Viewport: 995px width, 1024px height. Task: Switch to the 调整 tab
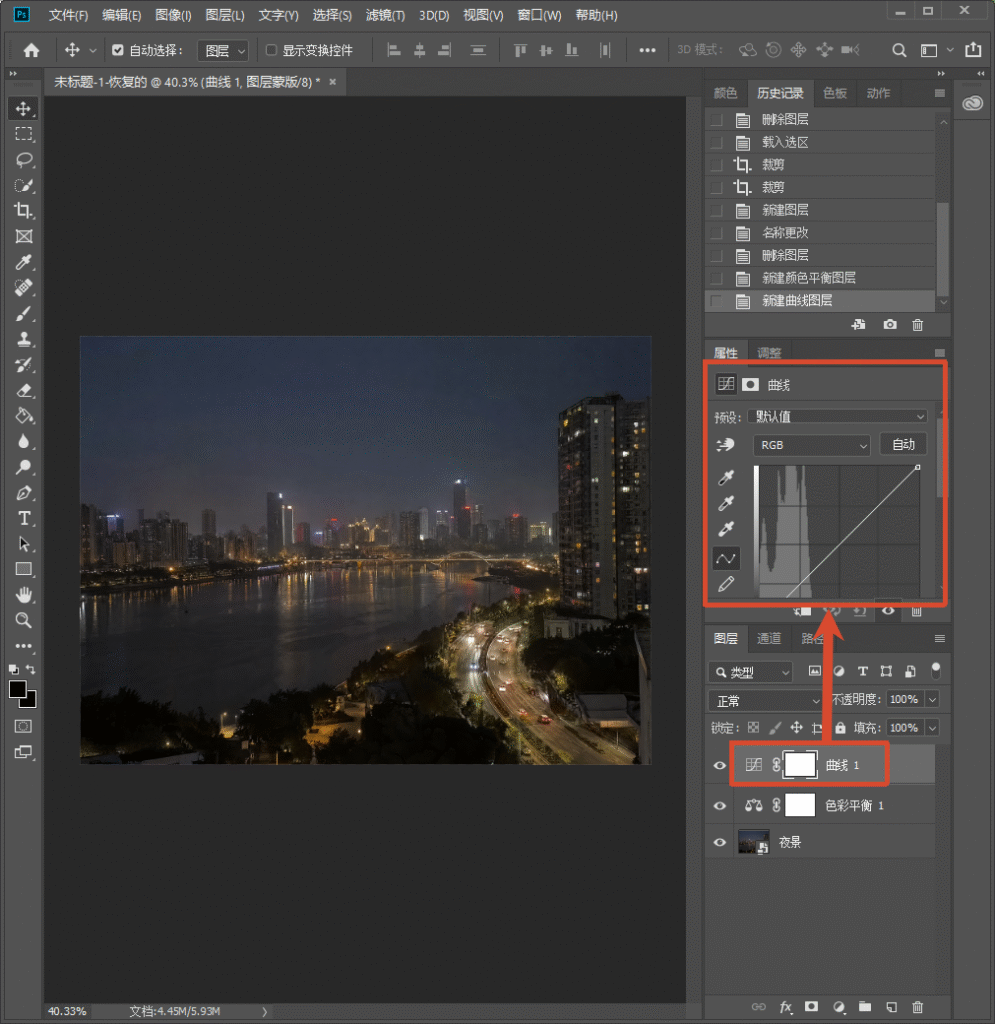click(x=769, y=353)
